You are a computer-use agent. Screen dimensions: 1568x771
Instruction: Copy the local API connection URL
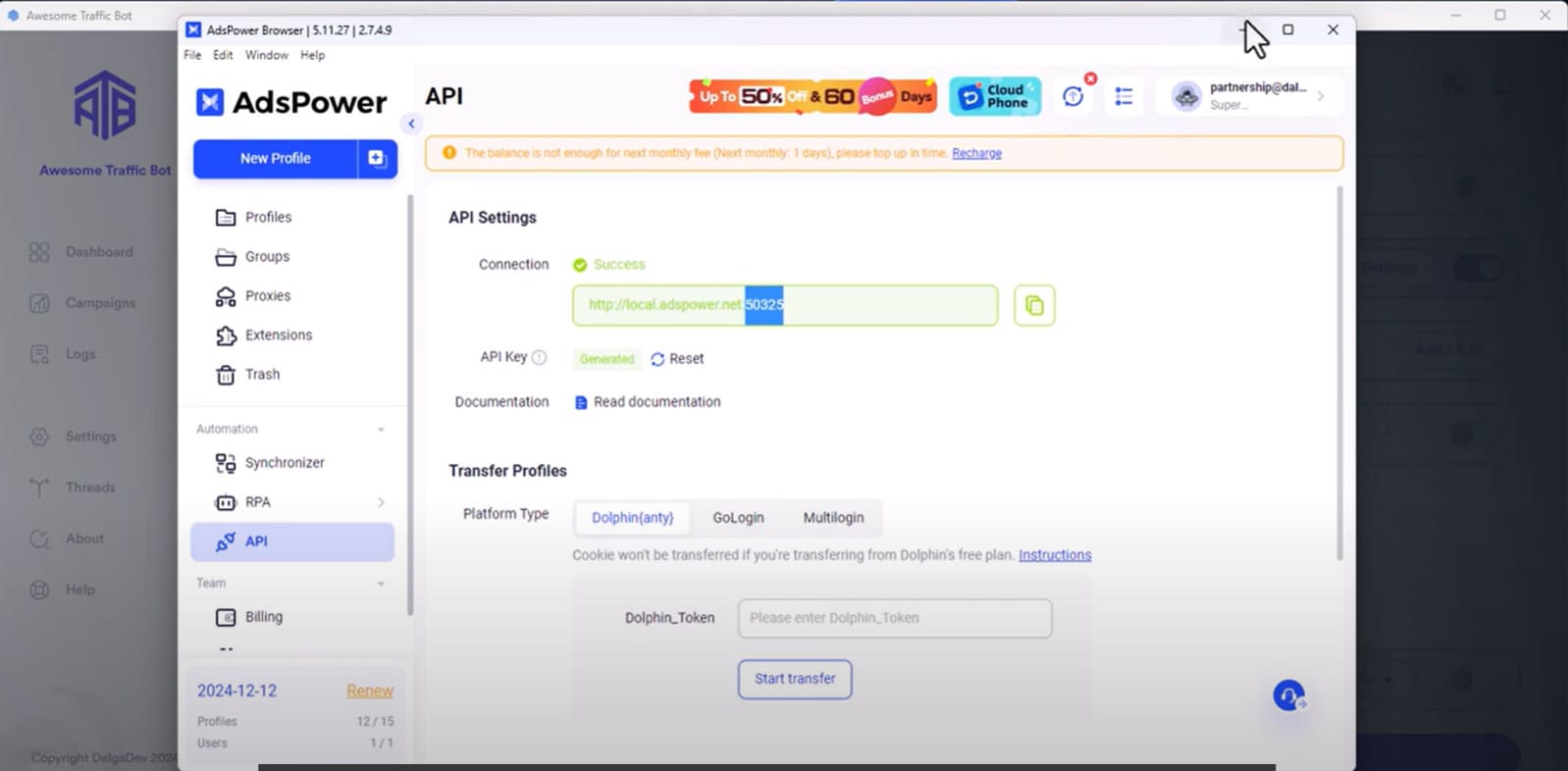(x=1034, y=306)
